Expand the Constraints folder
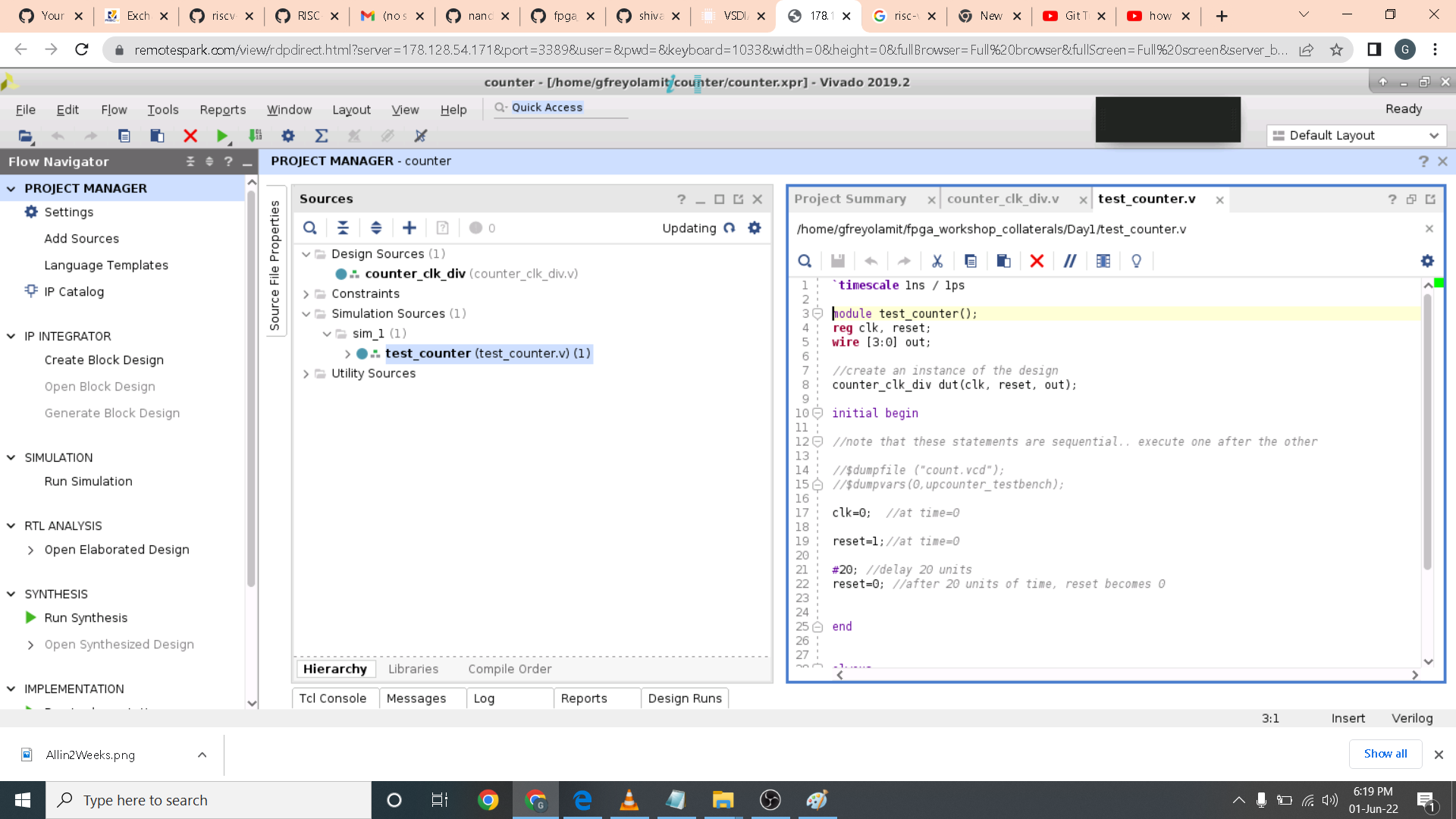 coord(306,293)
